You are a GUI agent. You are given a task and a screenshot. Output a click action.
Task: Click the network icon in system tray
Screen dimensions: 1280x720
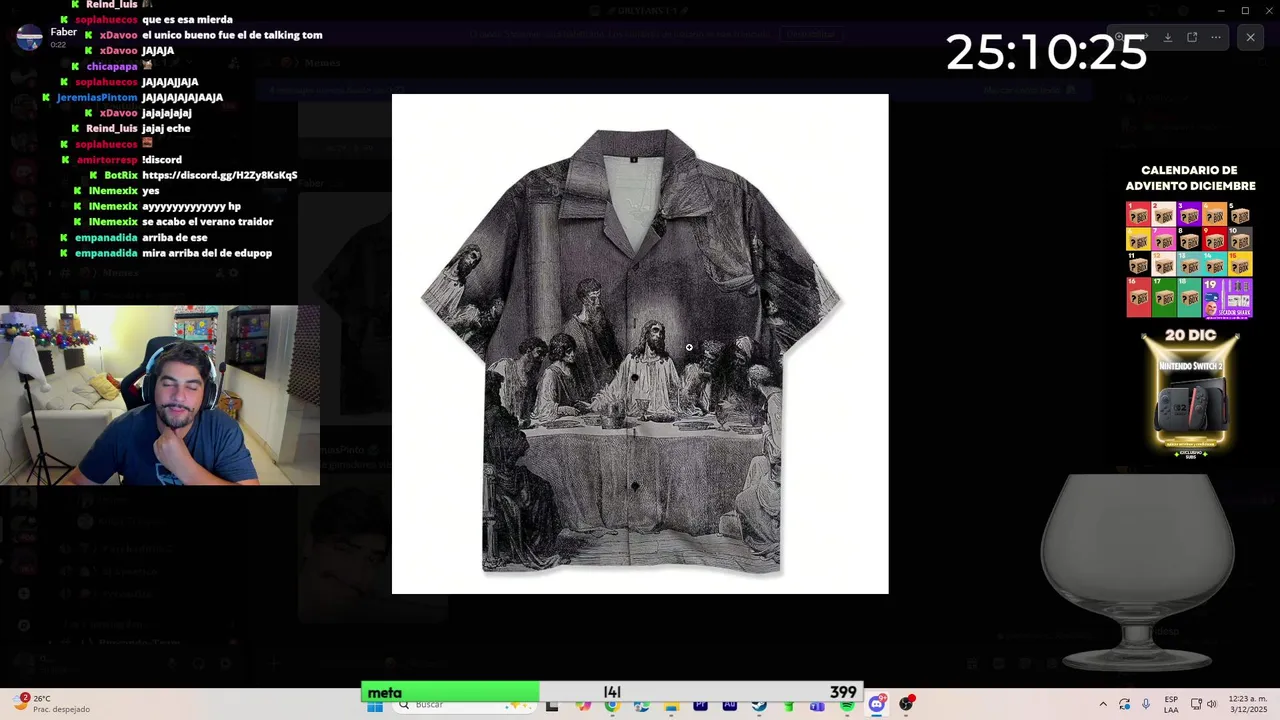(x=1195, y=704)
